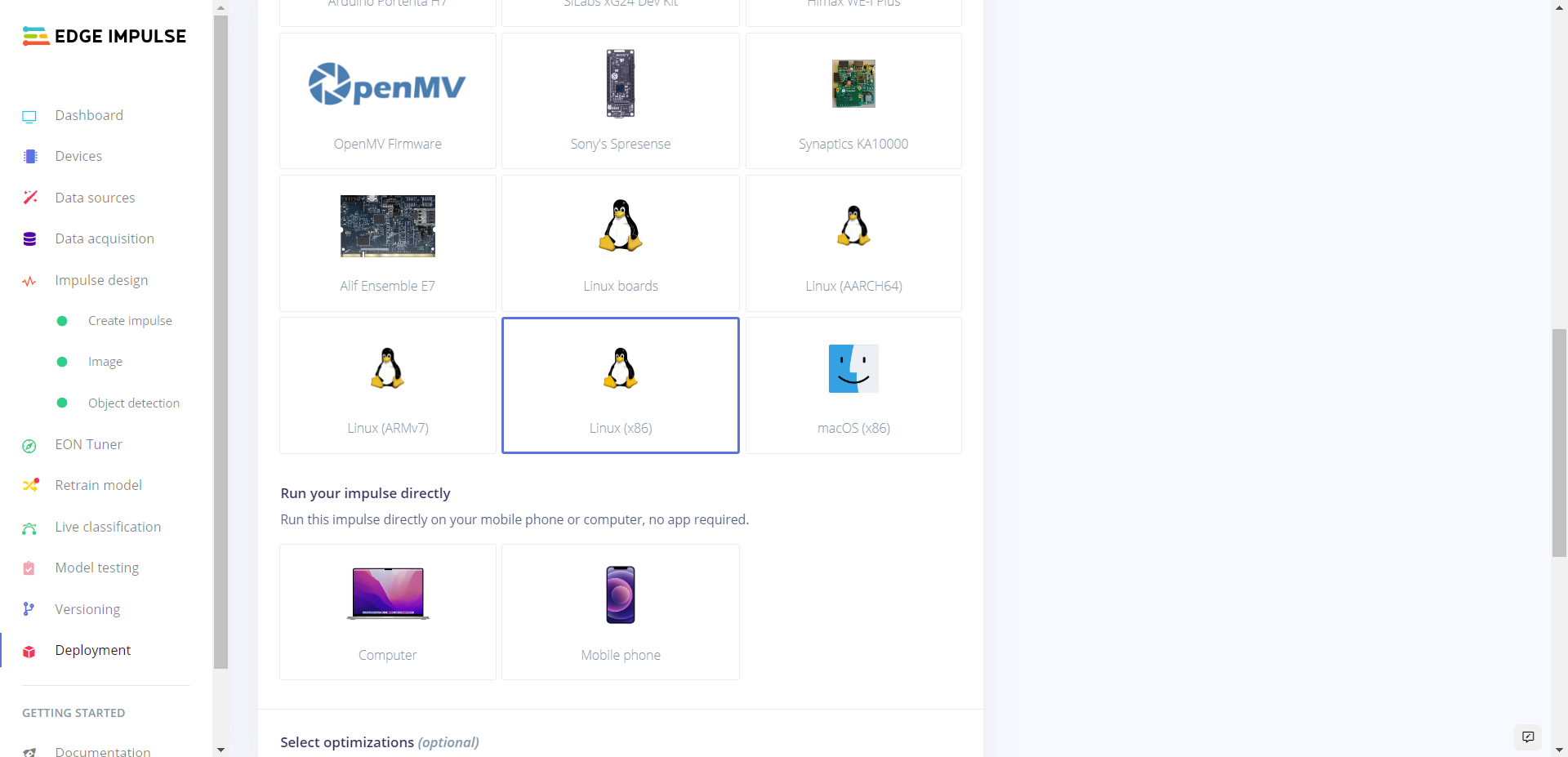Click the Dashboard monitor icon
1568x757 pixels.
(29, 116)
